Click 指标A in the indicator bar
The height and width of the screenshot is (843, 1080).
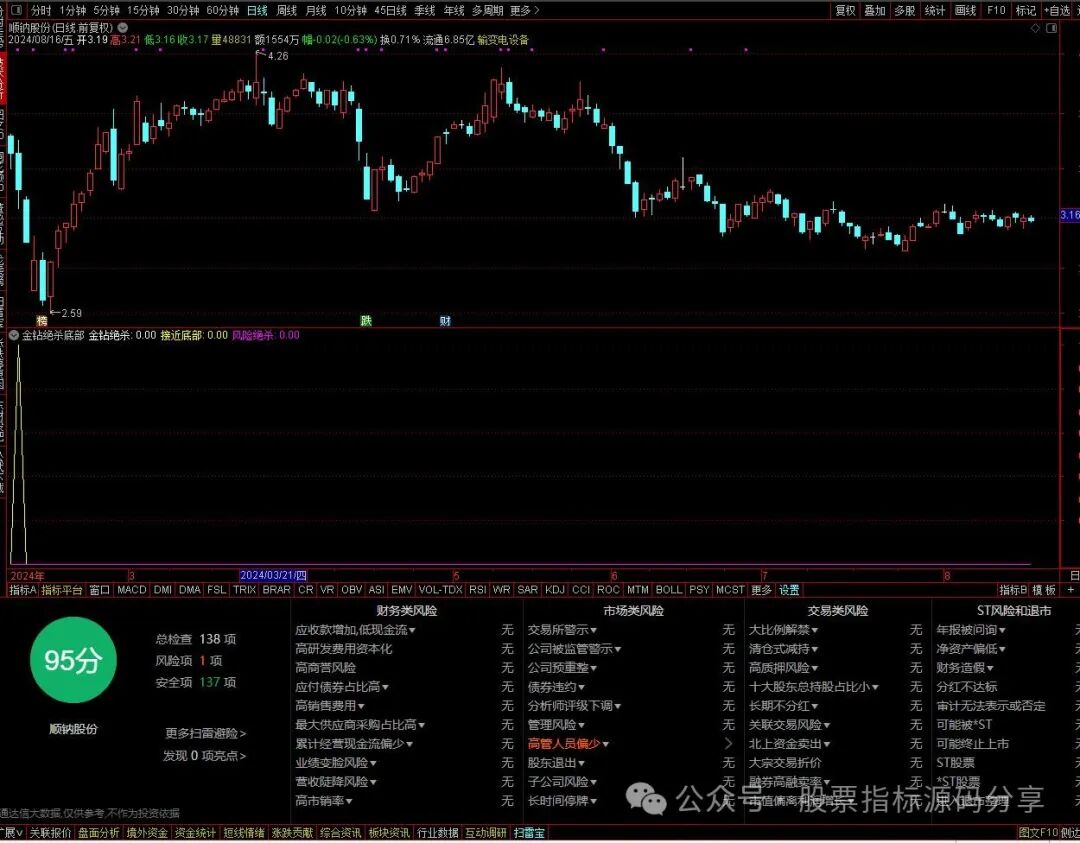click(x=23, y=590)
